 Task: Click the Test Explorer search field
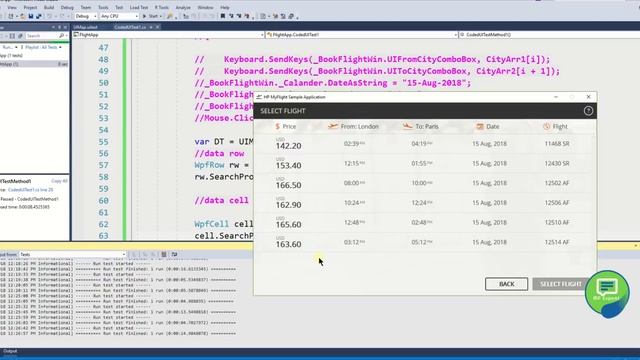click(42, 36)
